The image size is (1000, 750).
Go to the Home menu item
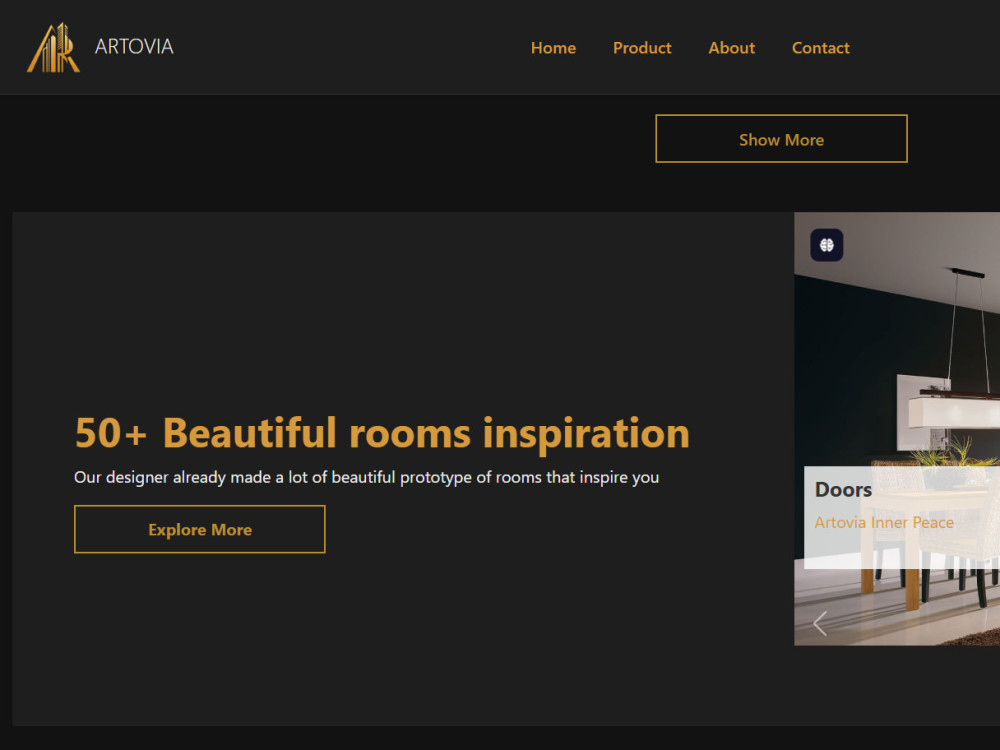pyautogui.click(x=553, y=48)
